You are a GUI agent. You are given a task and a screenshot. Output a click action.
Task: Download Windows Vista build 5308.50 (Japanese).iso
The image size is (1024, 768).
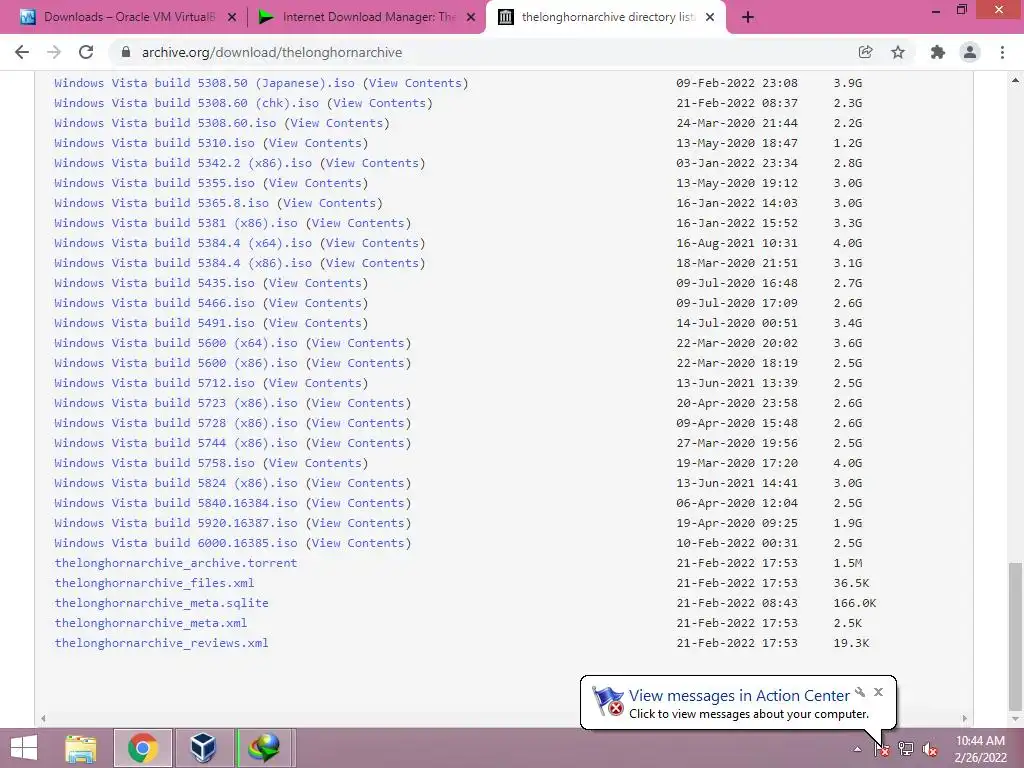point(204,83)
